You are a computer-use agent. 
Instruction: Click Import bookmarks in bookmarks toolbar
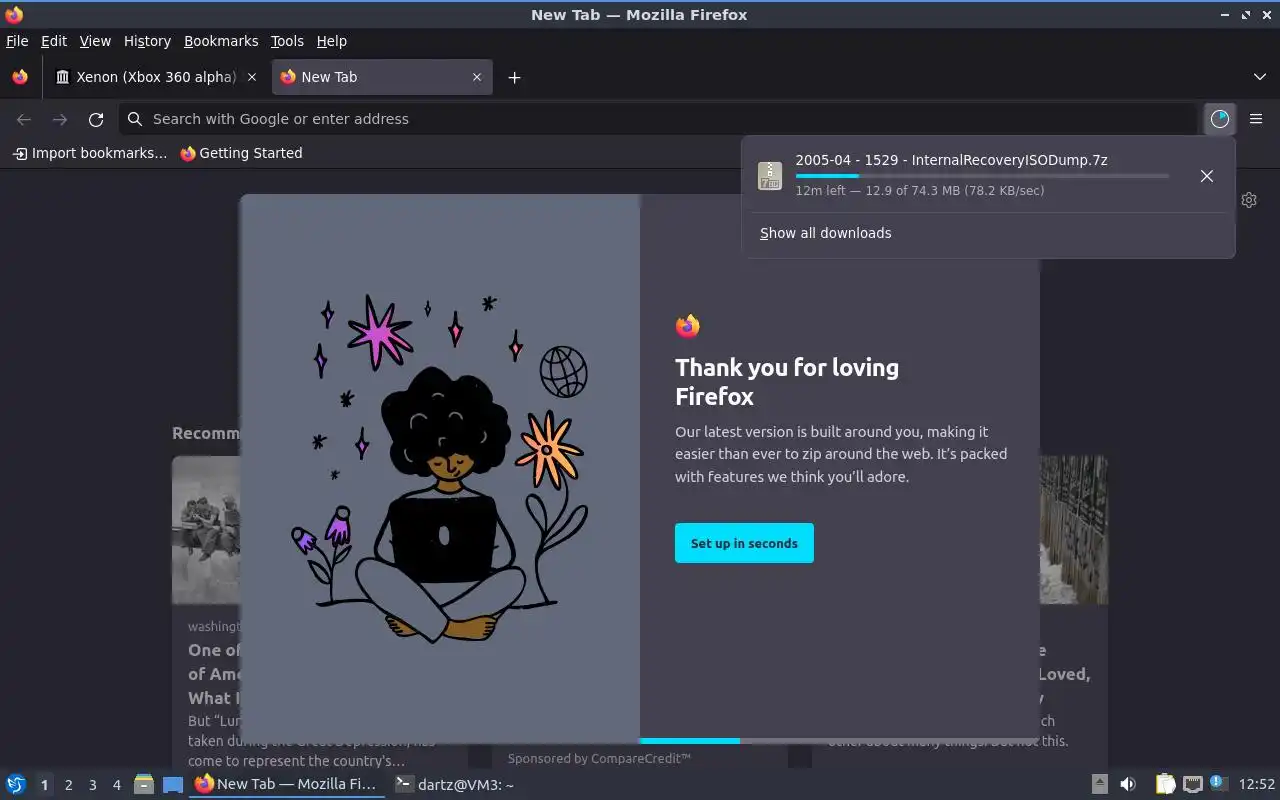pos(90,153)
